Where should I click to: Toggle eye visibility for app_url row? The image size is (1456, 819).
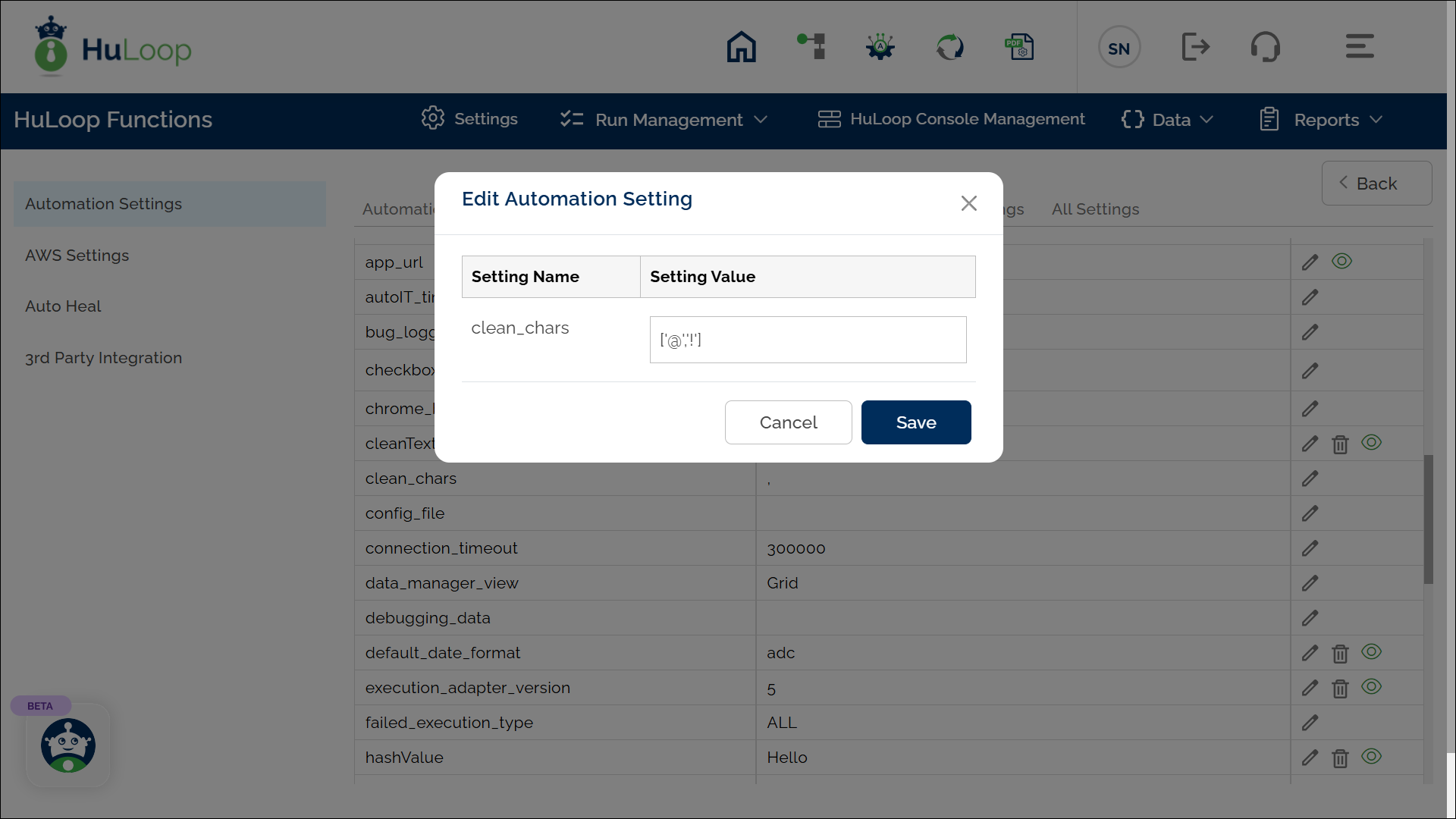1341,262
